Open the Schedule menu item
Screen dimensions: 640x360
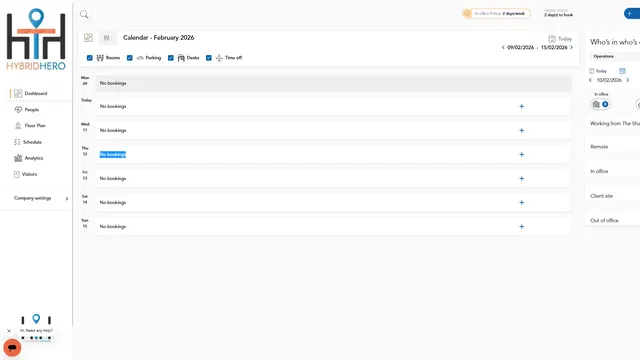point(32,142)
